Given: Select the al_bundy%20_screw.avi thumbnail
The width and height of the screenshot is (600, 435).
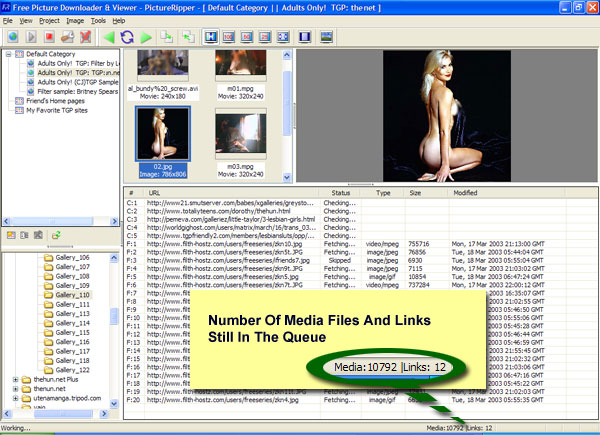Looking at the screenshot, I should 163,65.
